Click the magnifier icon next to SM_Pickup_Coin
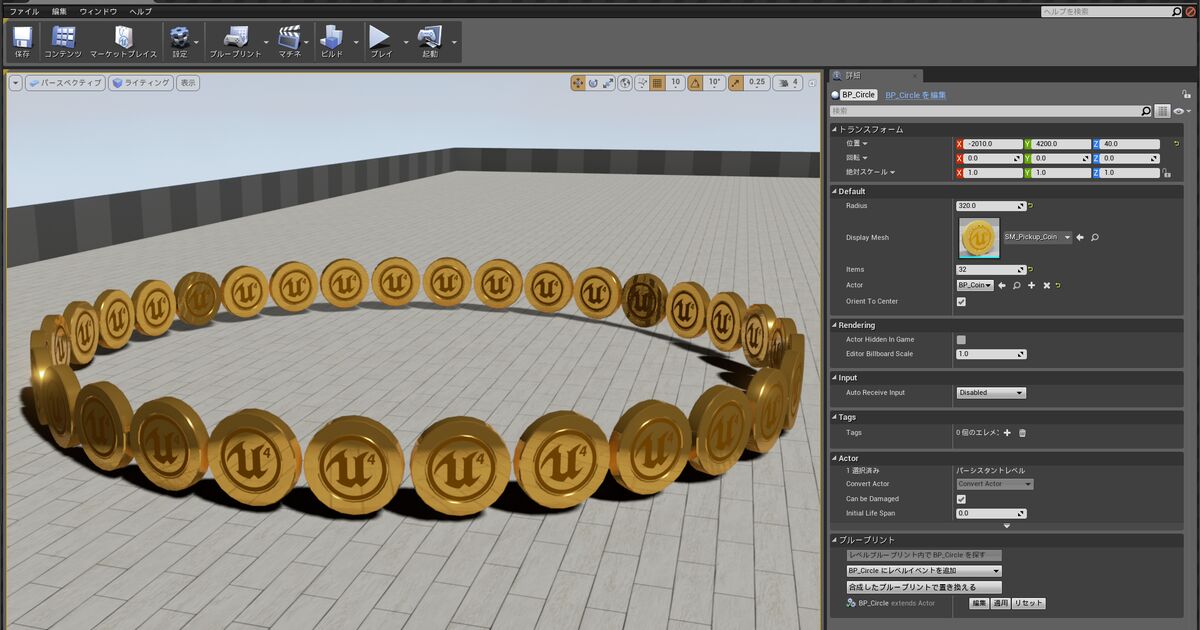1200x630 pixels. tap(1095, 238)
